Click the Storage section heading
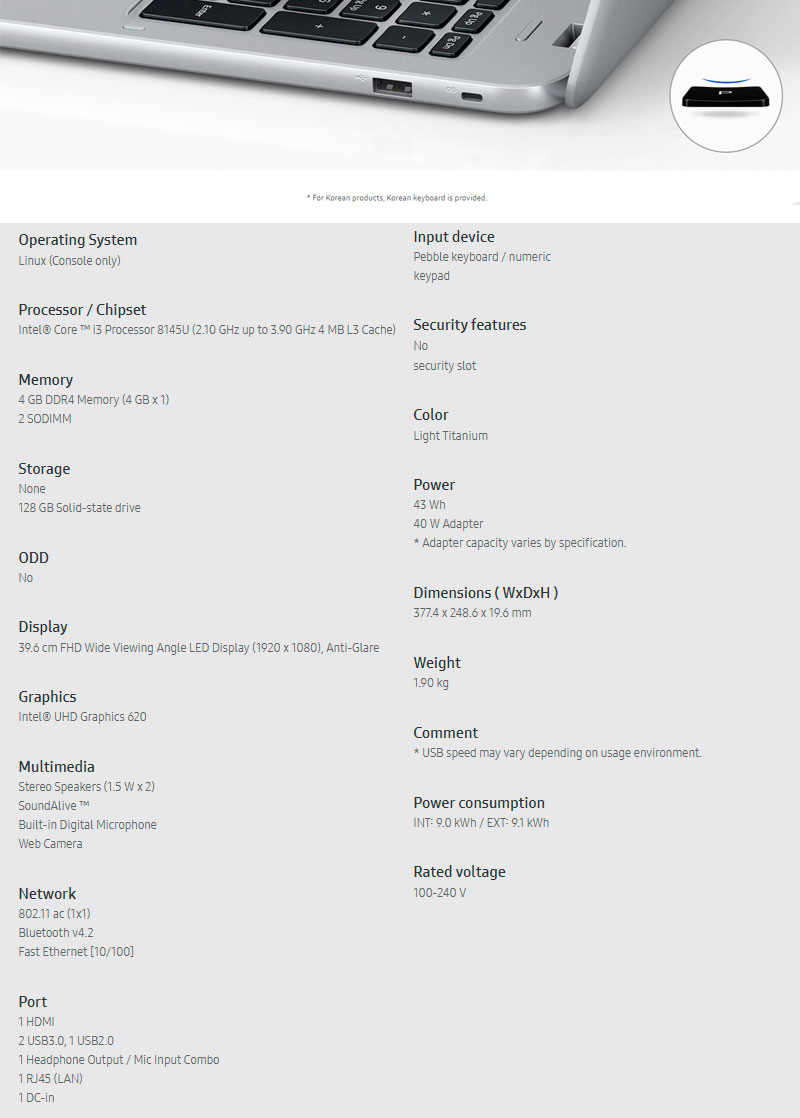 click(44, 469)
